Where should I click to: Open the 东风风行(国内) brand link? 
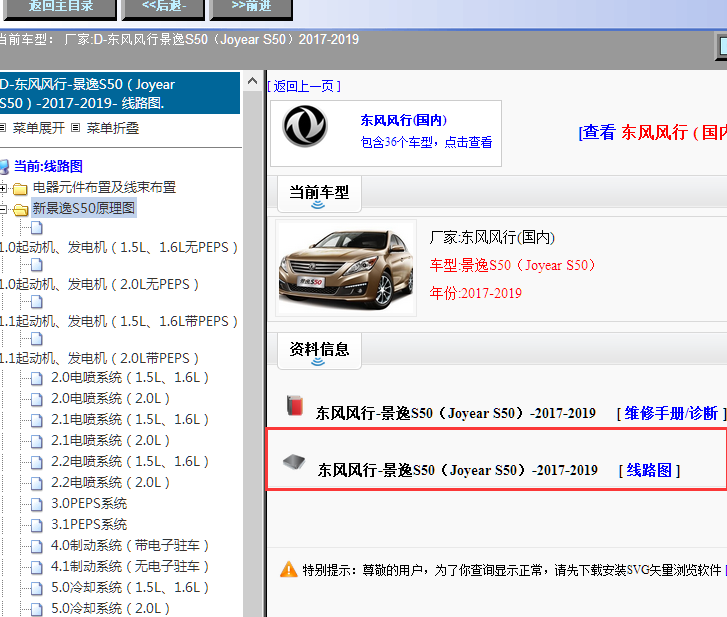point(404,121)
